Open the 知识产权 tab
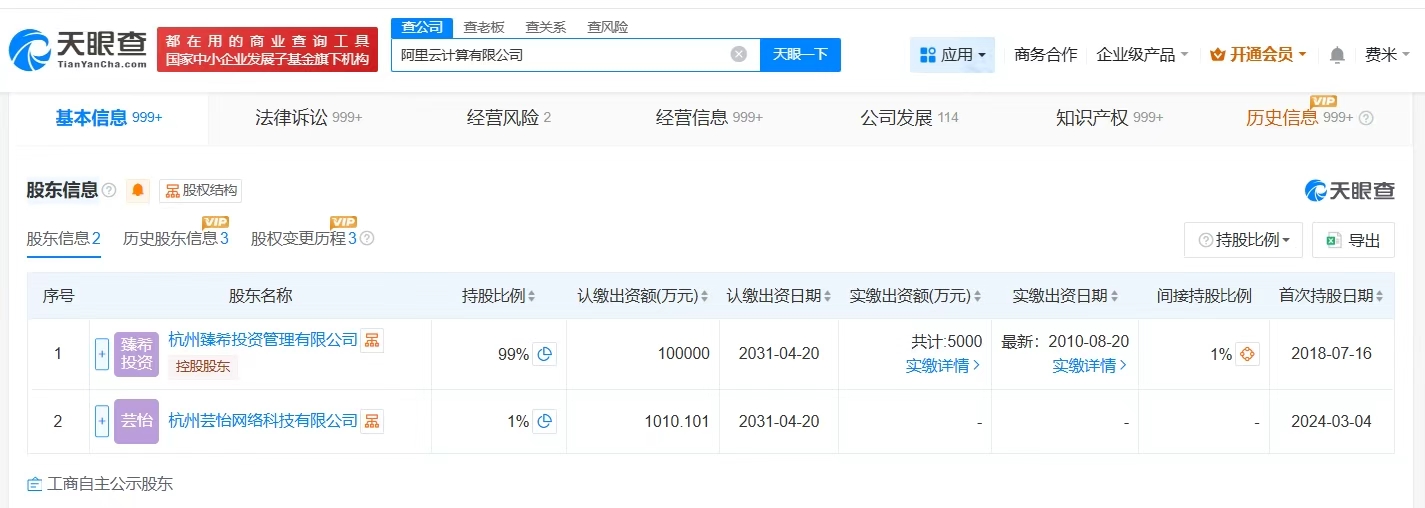The image size is (1425, 508). click(1109, 118)
